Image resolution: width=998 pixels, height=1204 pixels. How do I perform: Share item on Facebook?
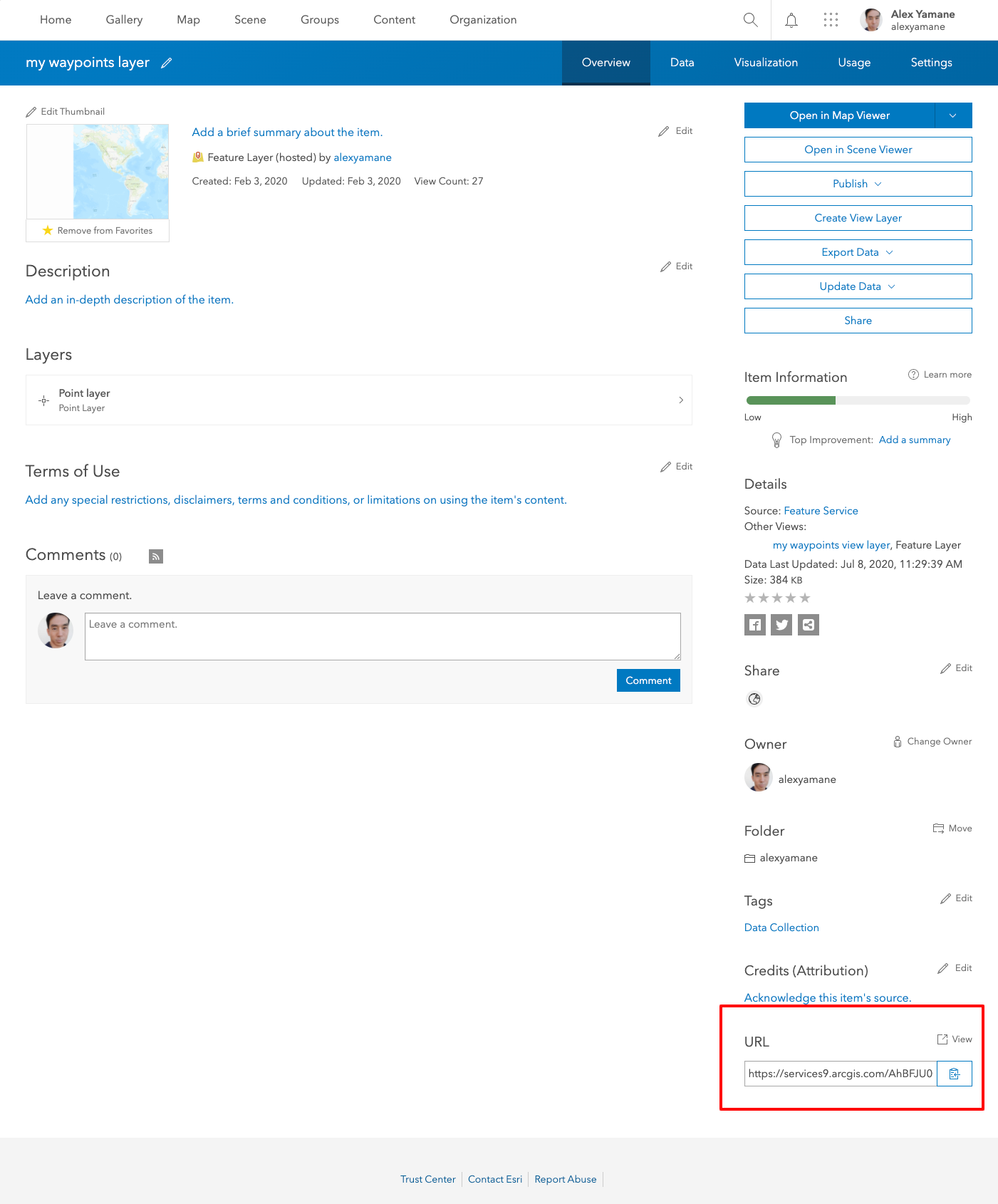point(755,625)
